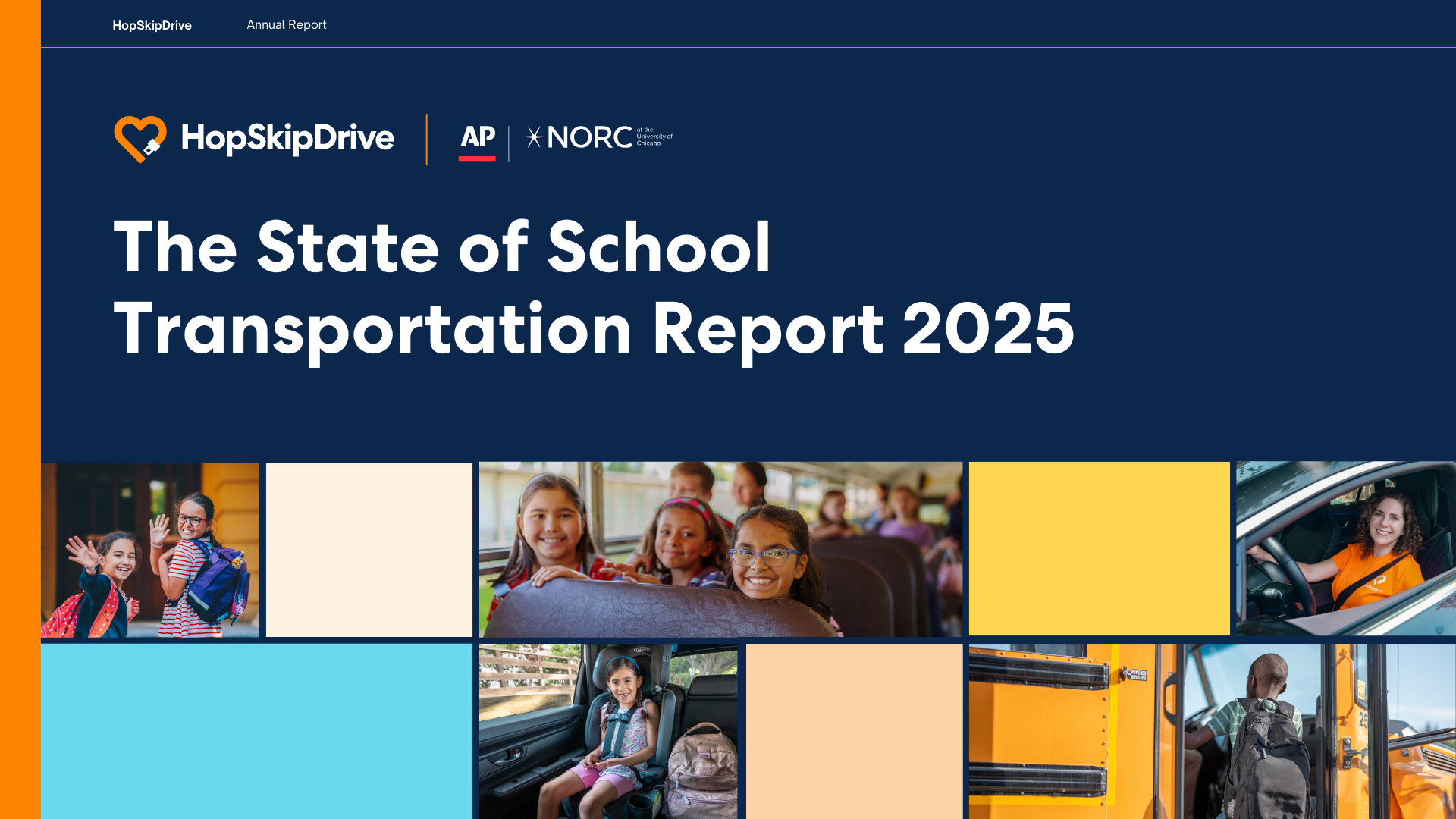Click the orange vertical side bar
This screenshot has height=819, width=1456.
point(20,409)
